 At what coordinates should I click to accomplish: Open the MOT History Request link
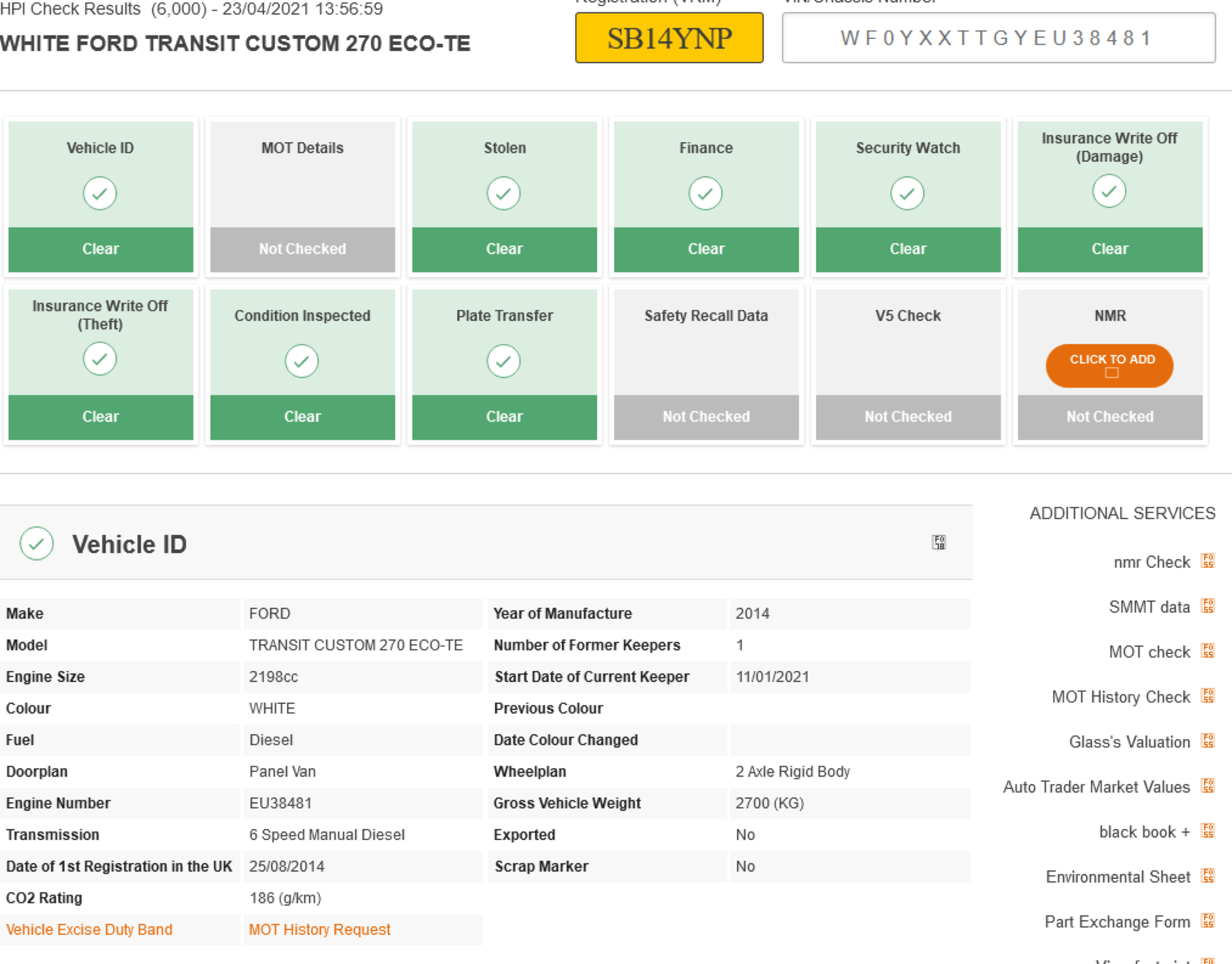(x=320, y=929)
